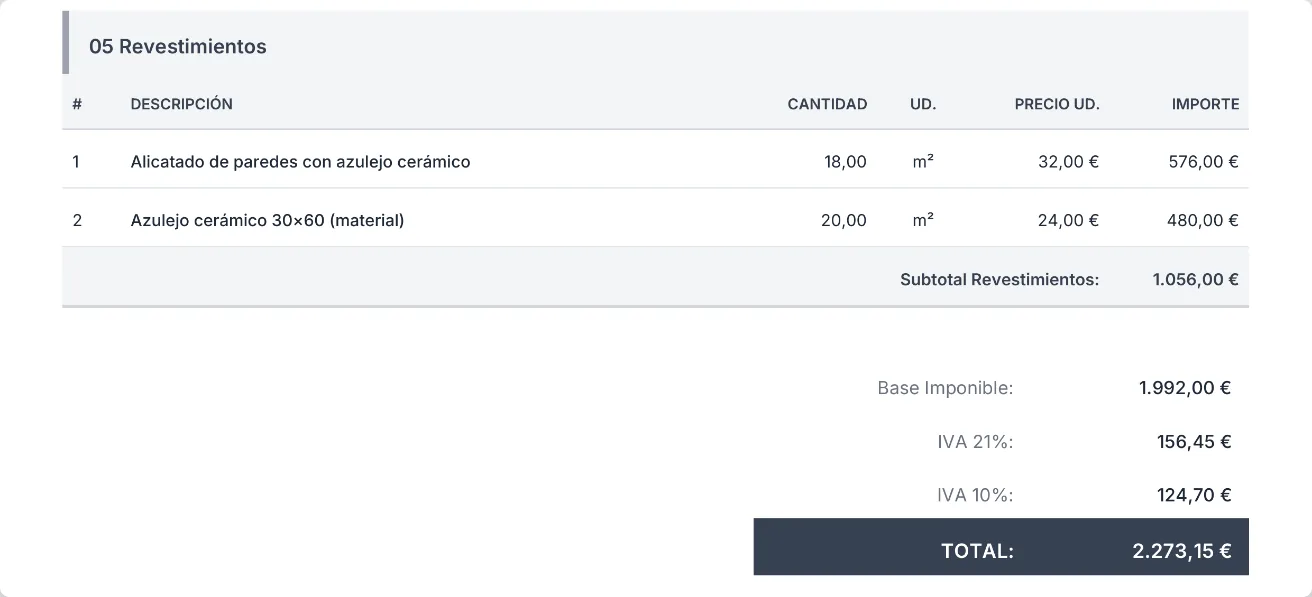Click the CANTIDAD column header
The width and height of the screenshot is (1312, 597).
click(827, 104)
